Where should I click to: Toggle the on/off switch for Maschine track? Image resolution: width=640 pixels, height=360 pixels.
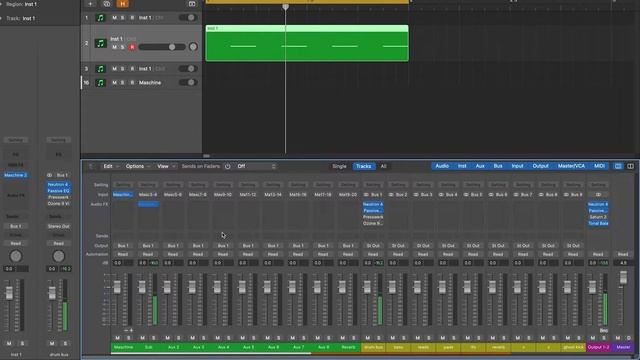pyautogui.click(x=188, y=82)
